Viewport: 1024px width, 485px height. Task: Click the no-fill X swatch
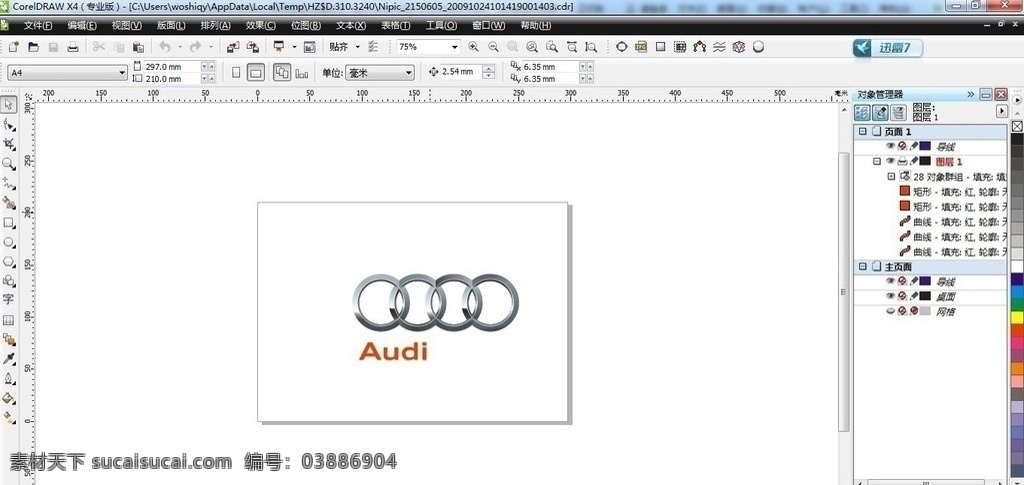click(x=1017, y=126)
